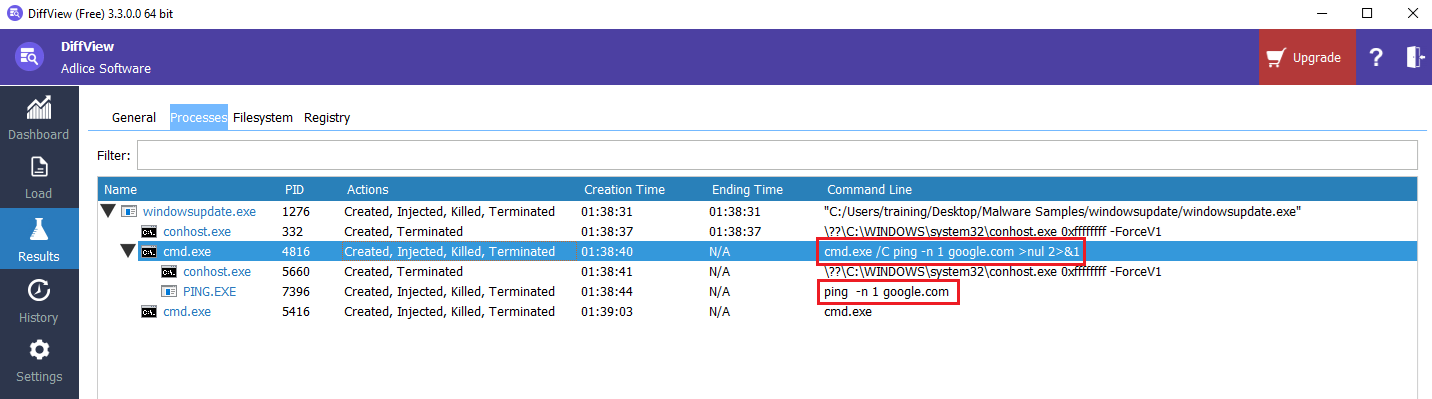1432x399 pixels.
Task: Click the exit door icon
Action: [x=1415, y=57]
